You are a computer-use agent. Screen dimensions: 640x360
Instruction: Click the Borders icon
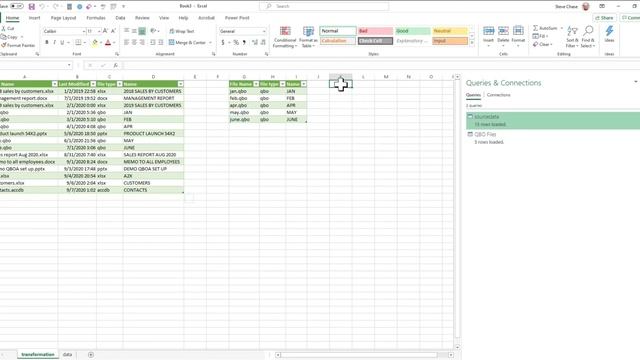coord(78,42)
